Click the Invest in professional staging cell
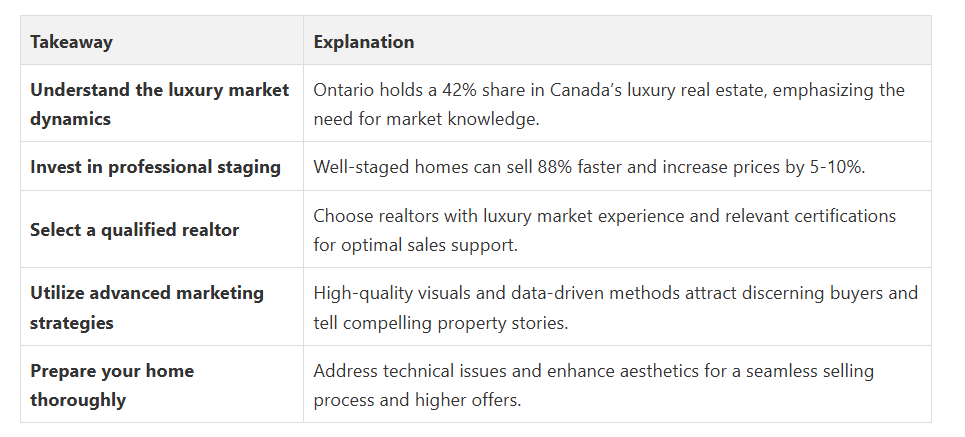This screenshot has width=965, height=437. (162, 167)
